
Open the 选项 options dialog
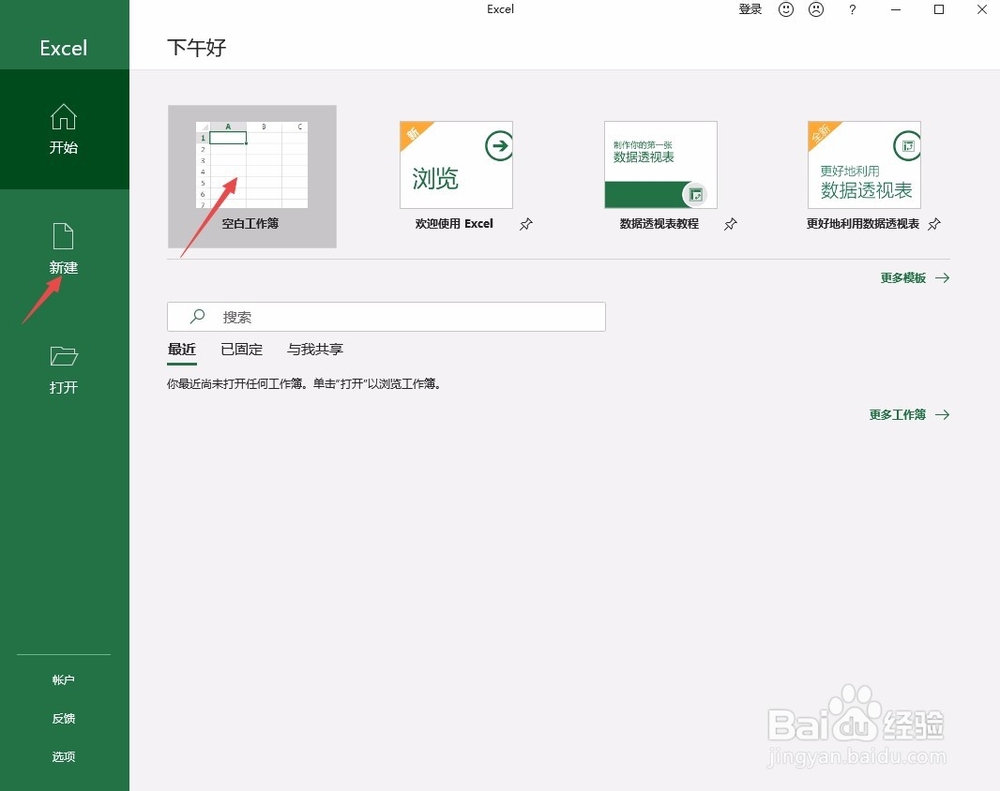(x=64, y=757)
